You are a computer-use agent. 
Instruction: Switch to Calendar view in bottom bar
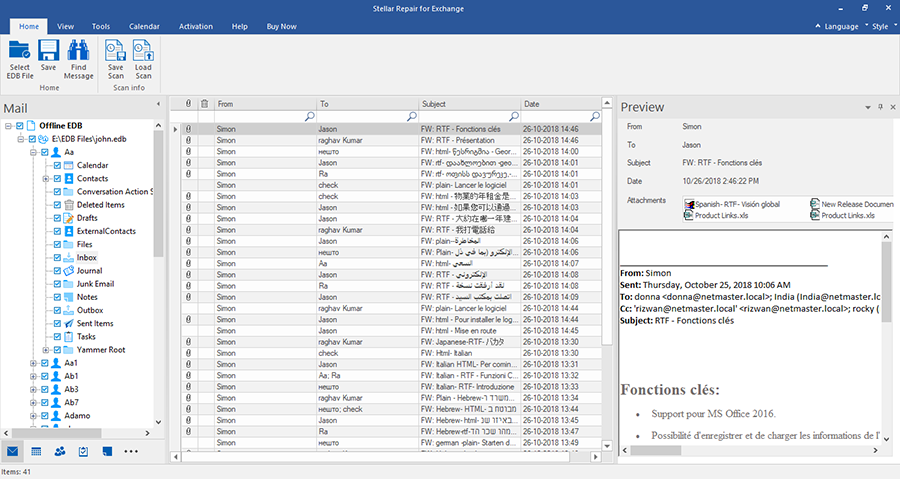[36, 451]
